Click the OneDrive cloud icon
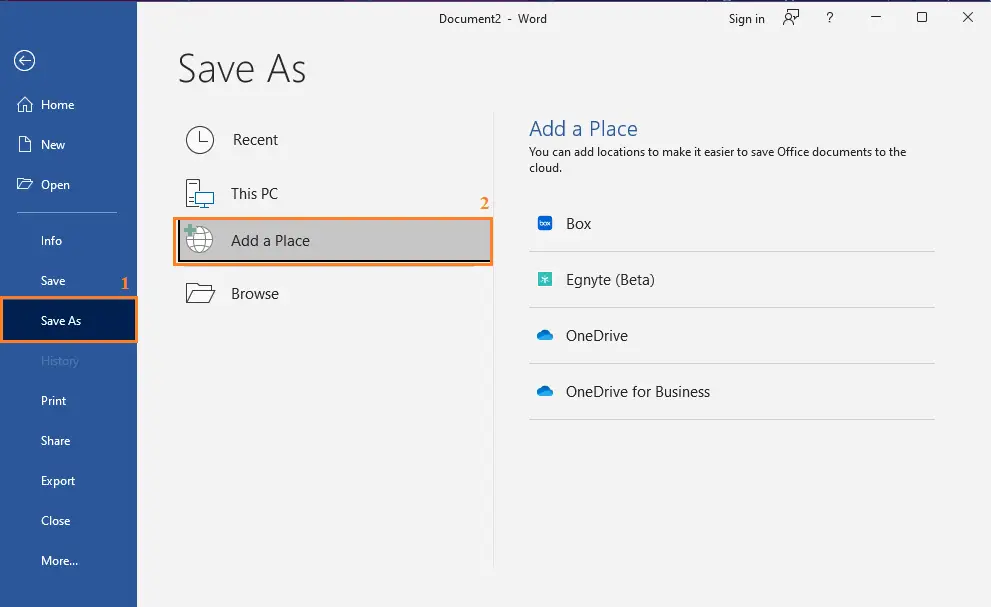991x607 pixels. [545, 335]
